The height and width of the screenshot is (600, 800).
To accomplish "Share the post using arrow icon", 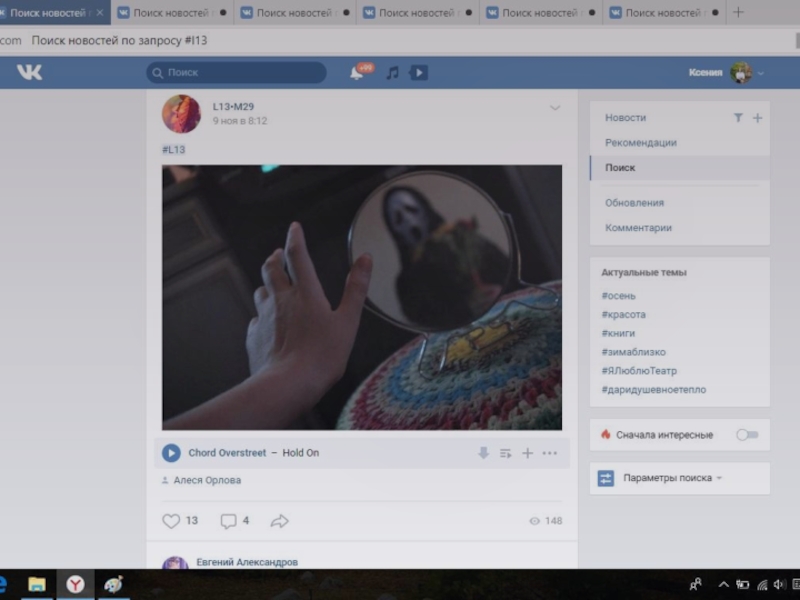I will point(280,521).
